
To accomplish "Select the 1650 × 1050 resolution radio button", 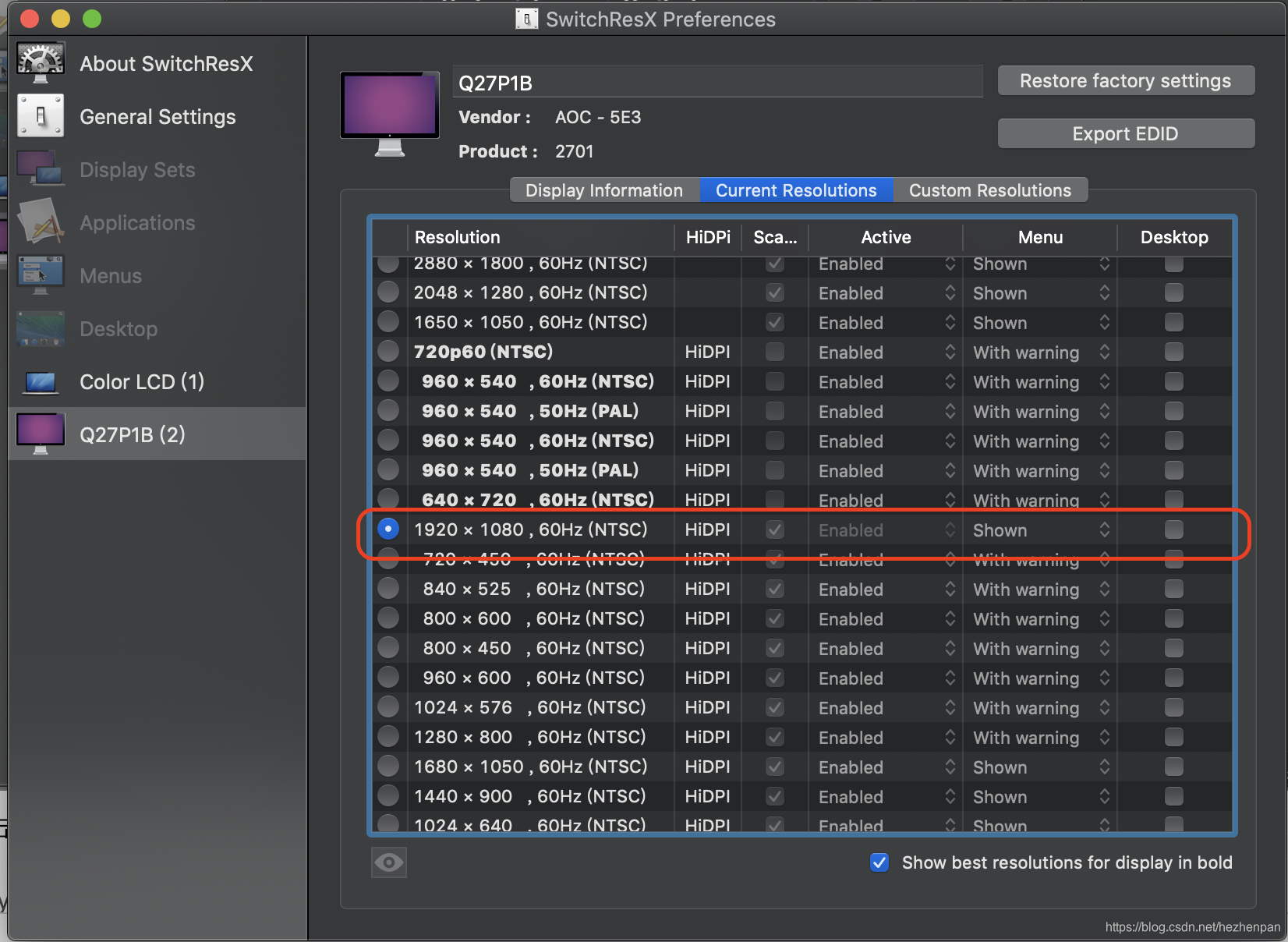I will tap(388, 321).
